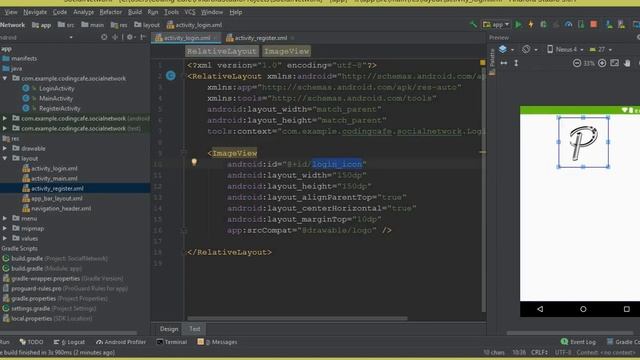Collapse the com.example.codingcafe.socialnetwork package
The height and width of the screenshot is (360, 640).
click(x=5, y=78)
